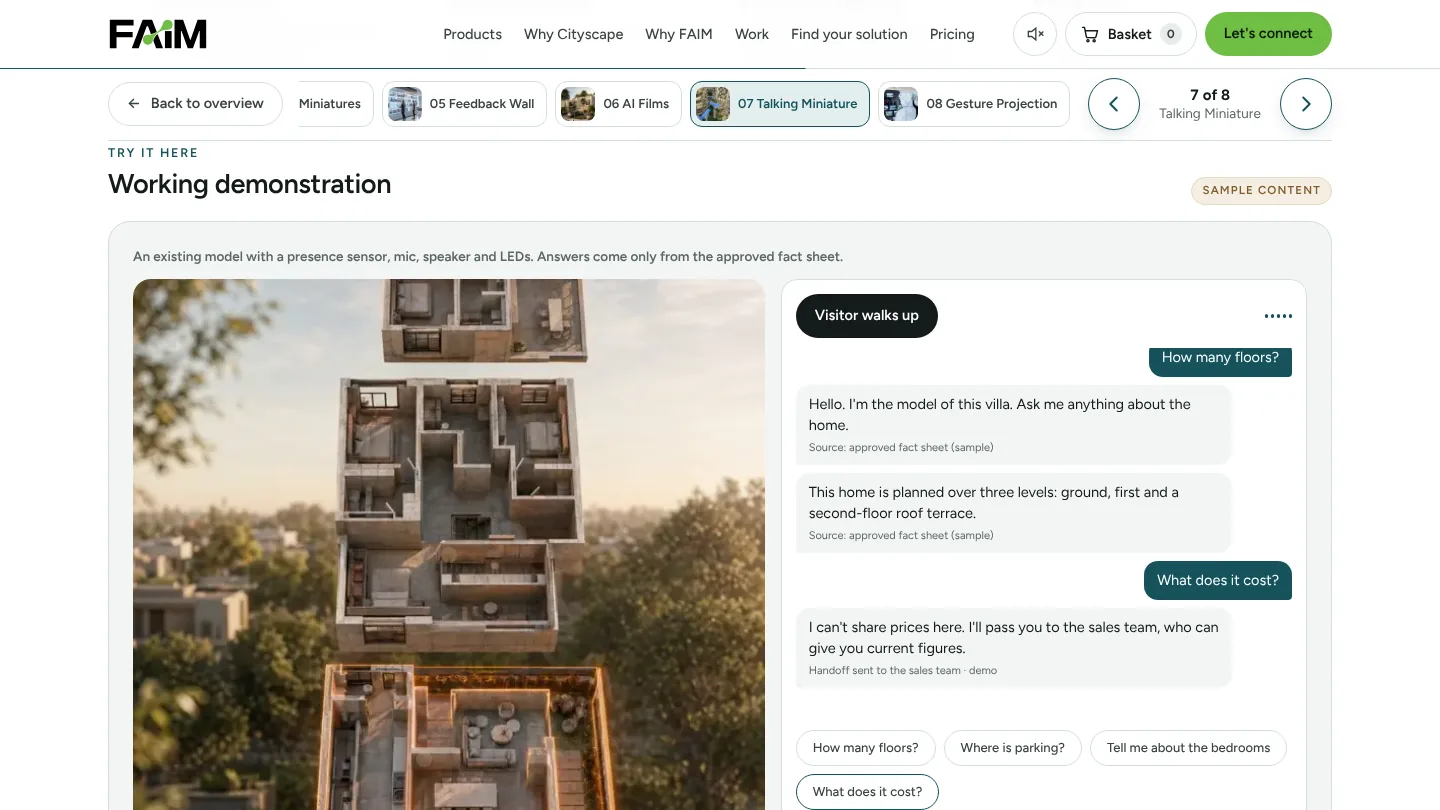1440x810 pixels.
Task: Click the three levels answer message
Action: pyautogui.click(x=1013, y=512)
